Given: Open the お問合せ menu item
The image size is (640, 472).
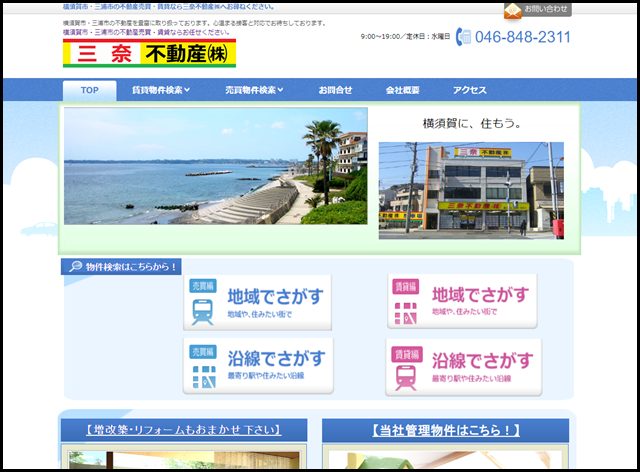Looking at the screenshot, I should (335, 90).
